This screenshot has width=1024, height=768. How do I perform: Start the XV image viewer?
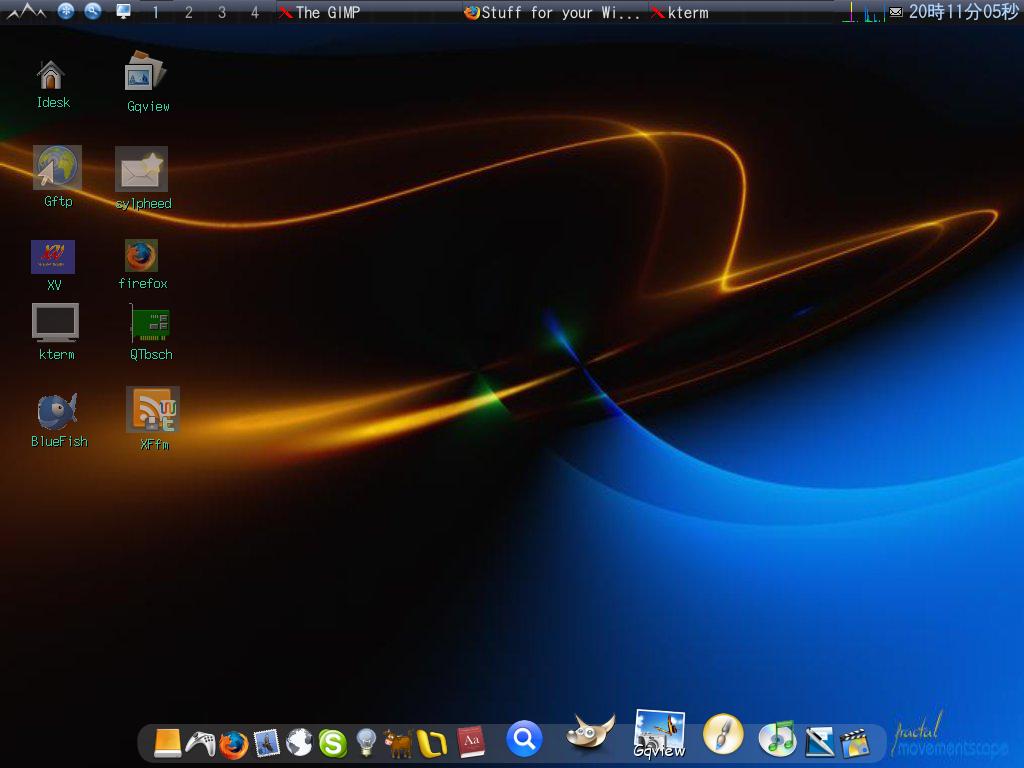point(54,255)
